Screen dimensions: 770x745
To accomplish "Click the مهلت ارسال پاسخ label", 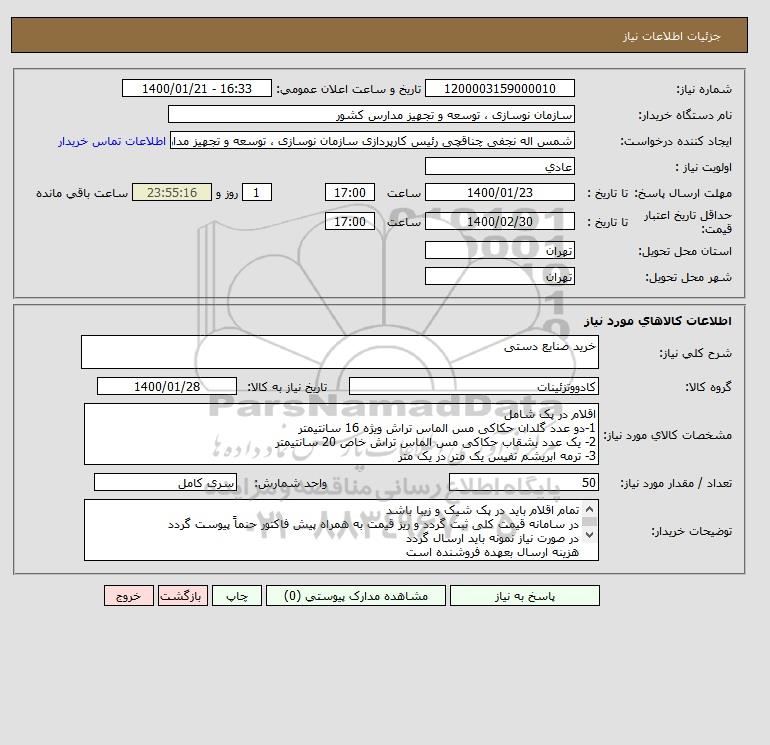I will (x=684, y=193).
